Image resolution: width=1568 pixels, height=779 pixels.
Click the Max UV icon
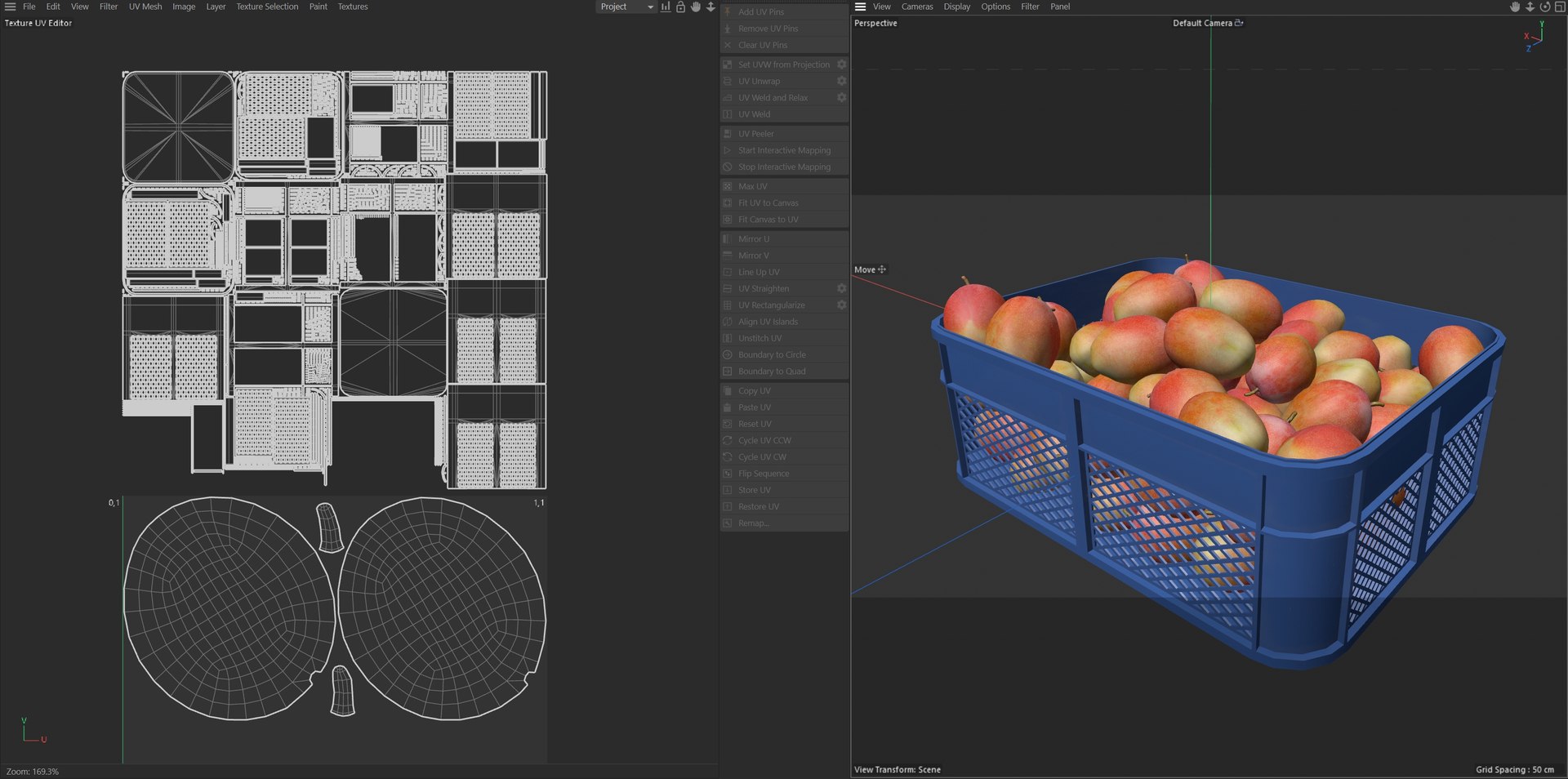click(x=728, y=186)
